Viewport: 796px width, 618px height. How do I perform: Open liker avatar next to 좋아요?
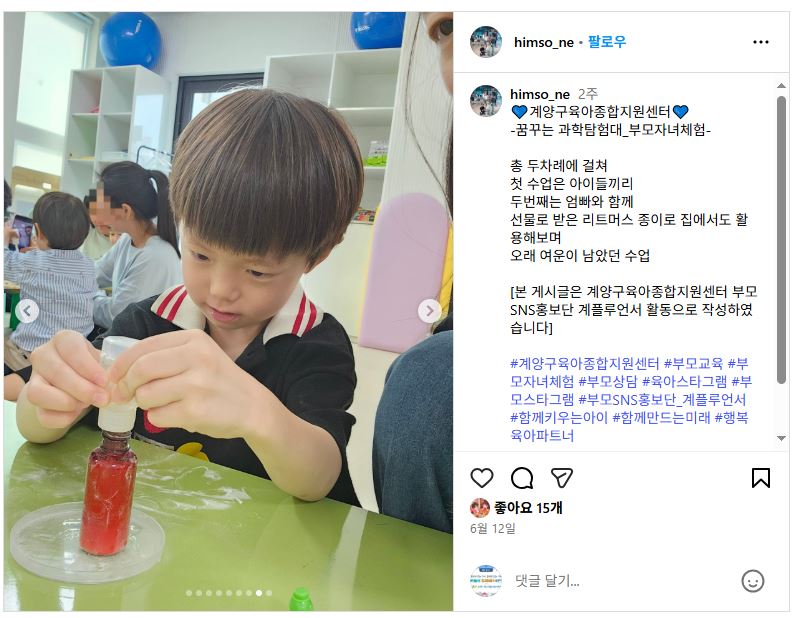pos(480,507)
